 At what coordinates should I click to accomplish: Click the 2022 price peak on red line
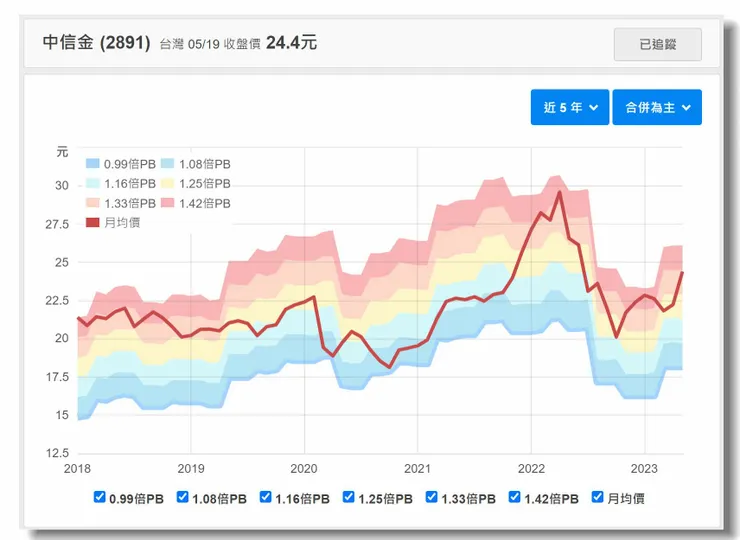[x=560, y=192]
